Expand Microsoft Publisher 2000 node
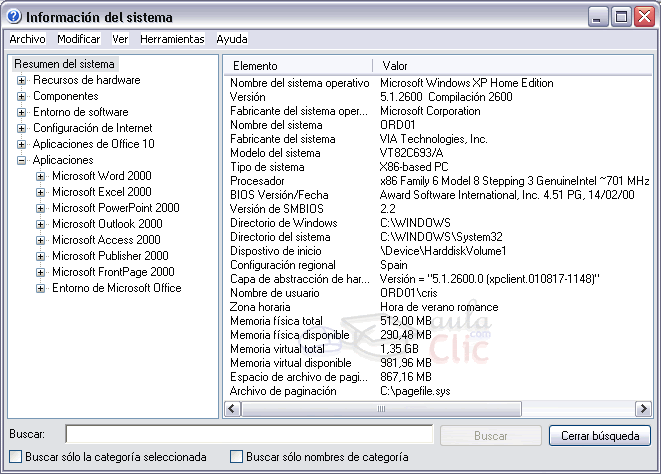 40,256
